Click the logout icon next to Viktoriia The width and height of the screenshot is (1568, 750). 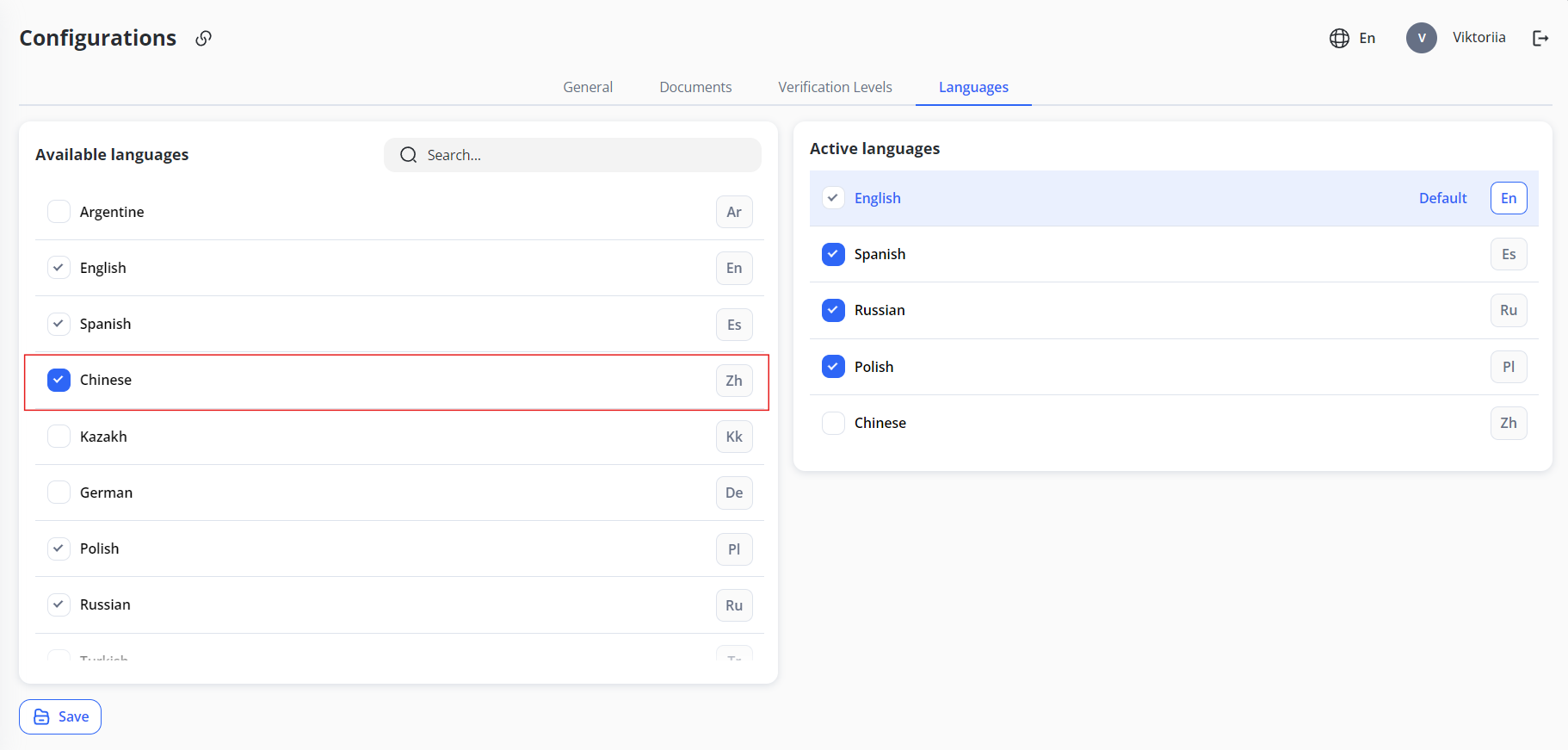click(1540, 38)
